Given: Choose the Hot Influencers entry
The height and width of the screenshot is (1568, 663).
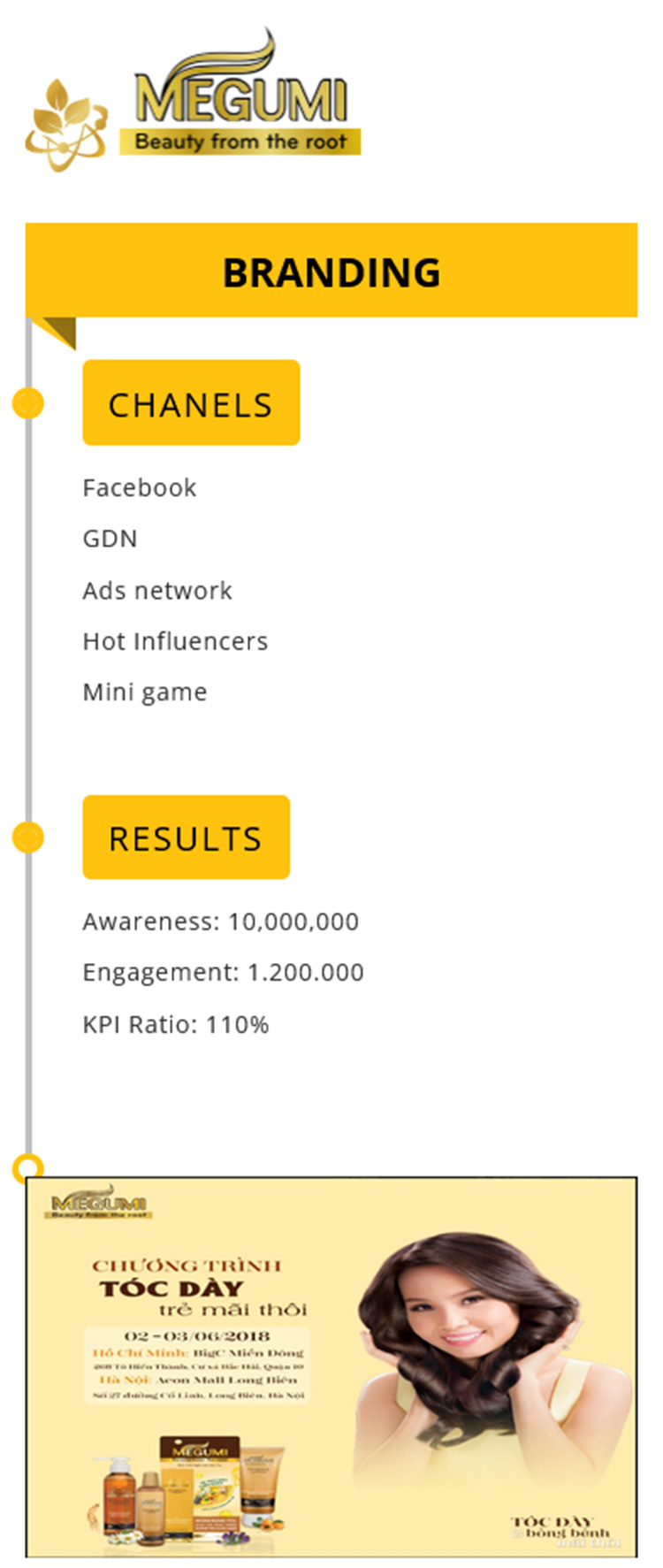Looking at the screenshot, I should tap(175, 641).
